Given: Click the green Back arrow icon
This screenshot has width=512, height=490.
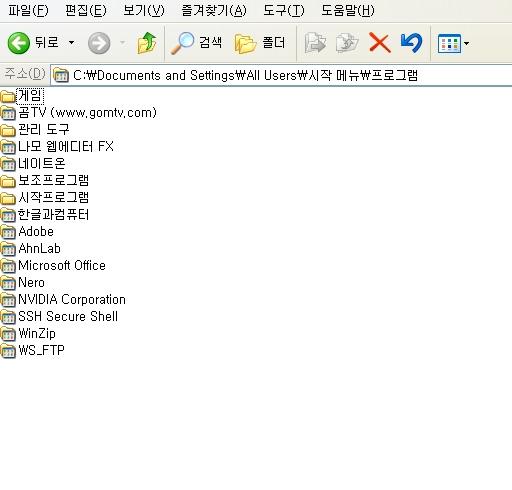Looking at the screenshot, I should 19,43.
